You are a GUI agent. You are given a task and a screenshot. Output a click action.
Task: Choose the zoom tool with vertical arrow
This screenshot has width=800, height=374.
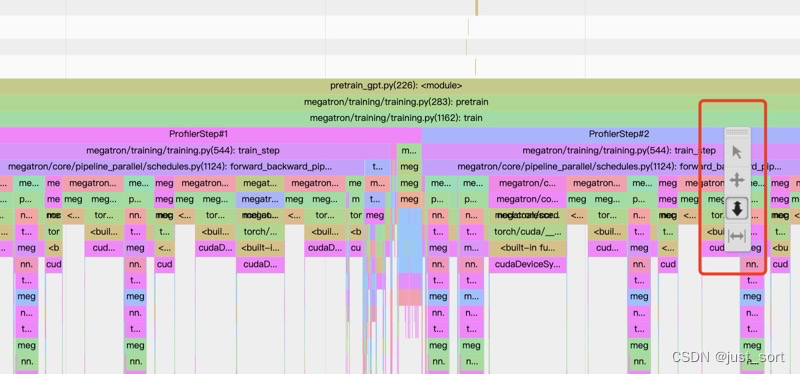pyautogui.click(x=737, y=208)
